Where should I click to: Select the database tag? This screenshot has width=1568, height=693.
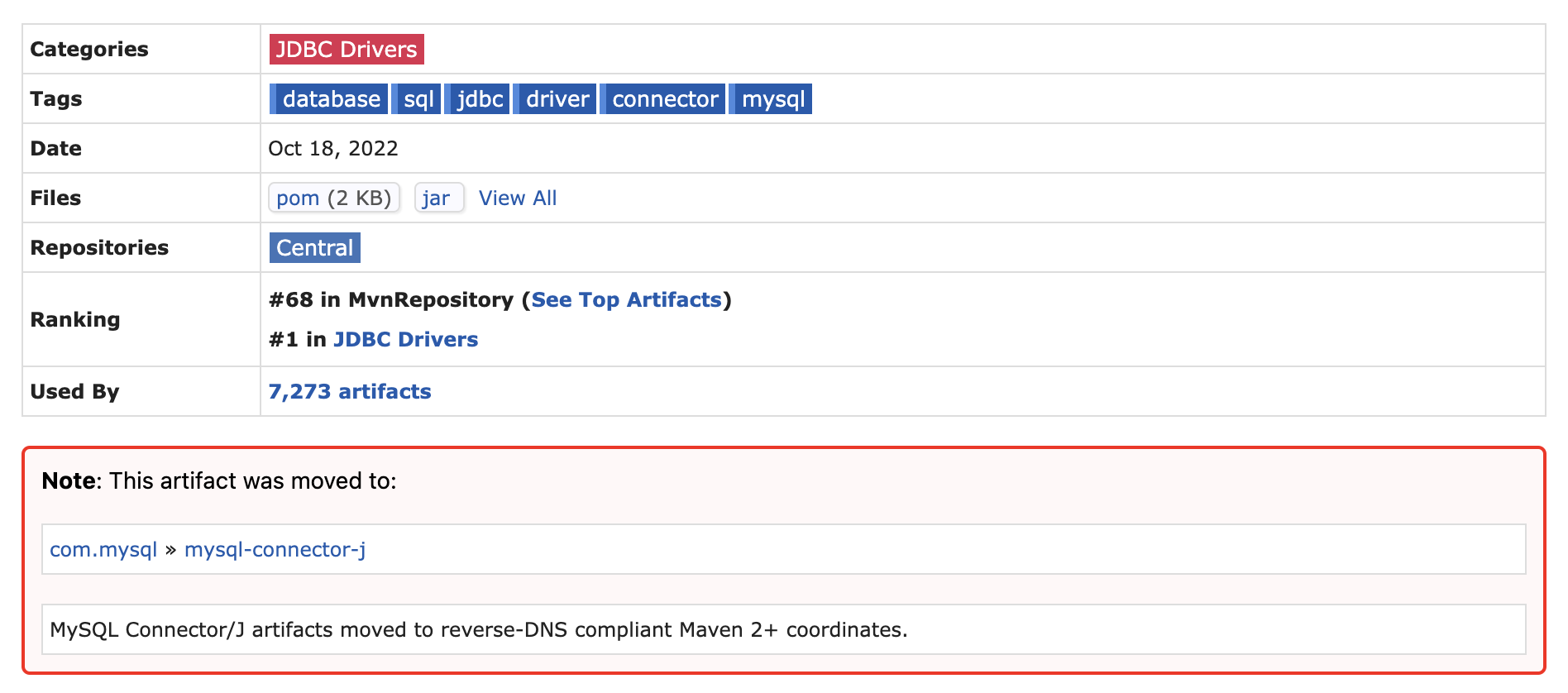329,99
